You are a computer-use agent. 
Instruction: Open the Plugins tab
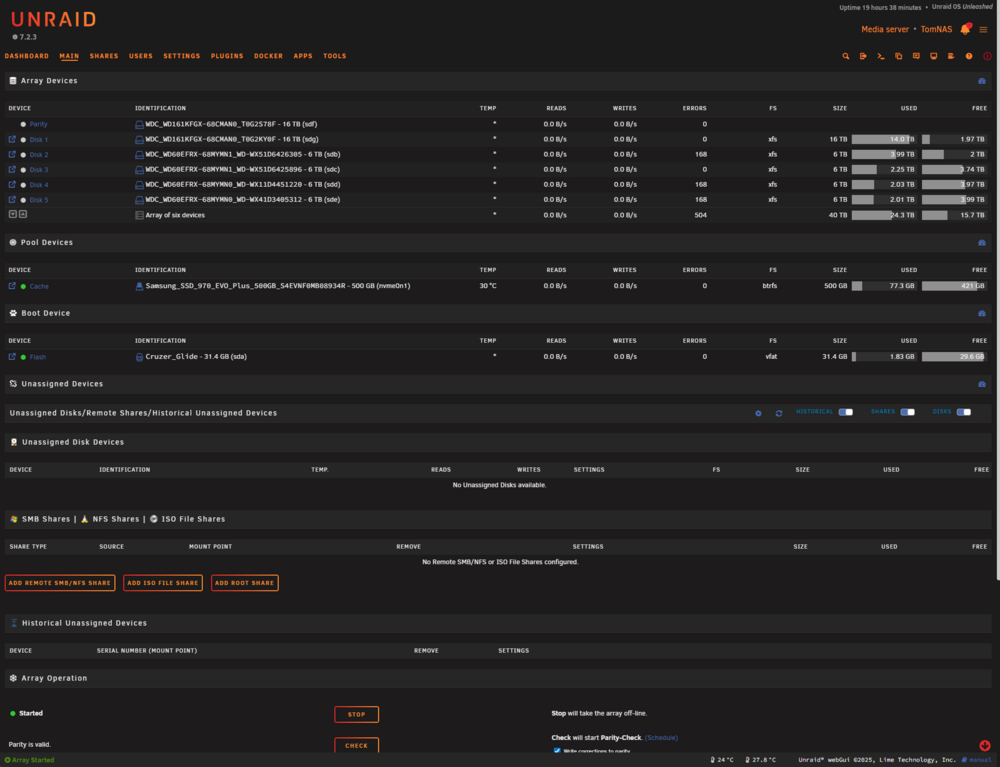(x=227, y=56)
